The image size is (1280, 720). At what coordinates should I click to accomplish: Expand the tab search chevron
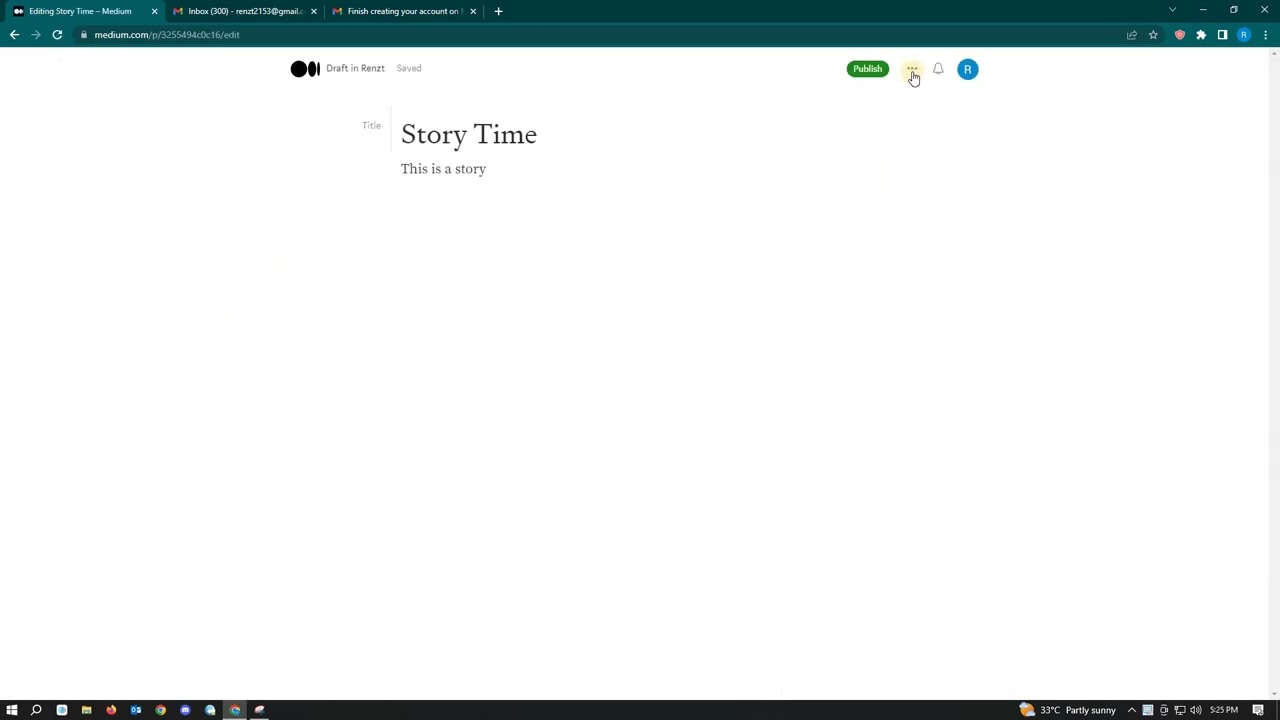click(x=1172, y=10)
